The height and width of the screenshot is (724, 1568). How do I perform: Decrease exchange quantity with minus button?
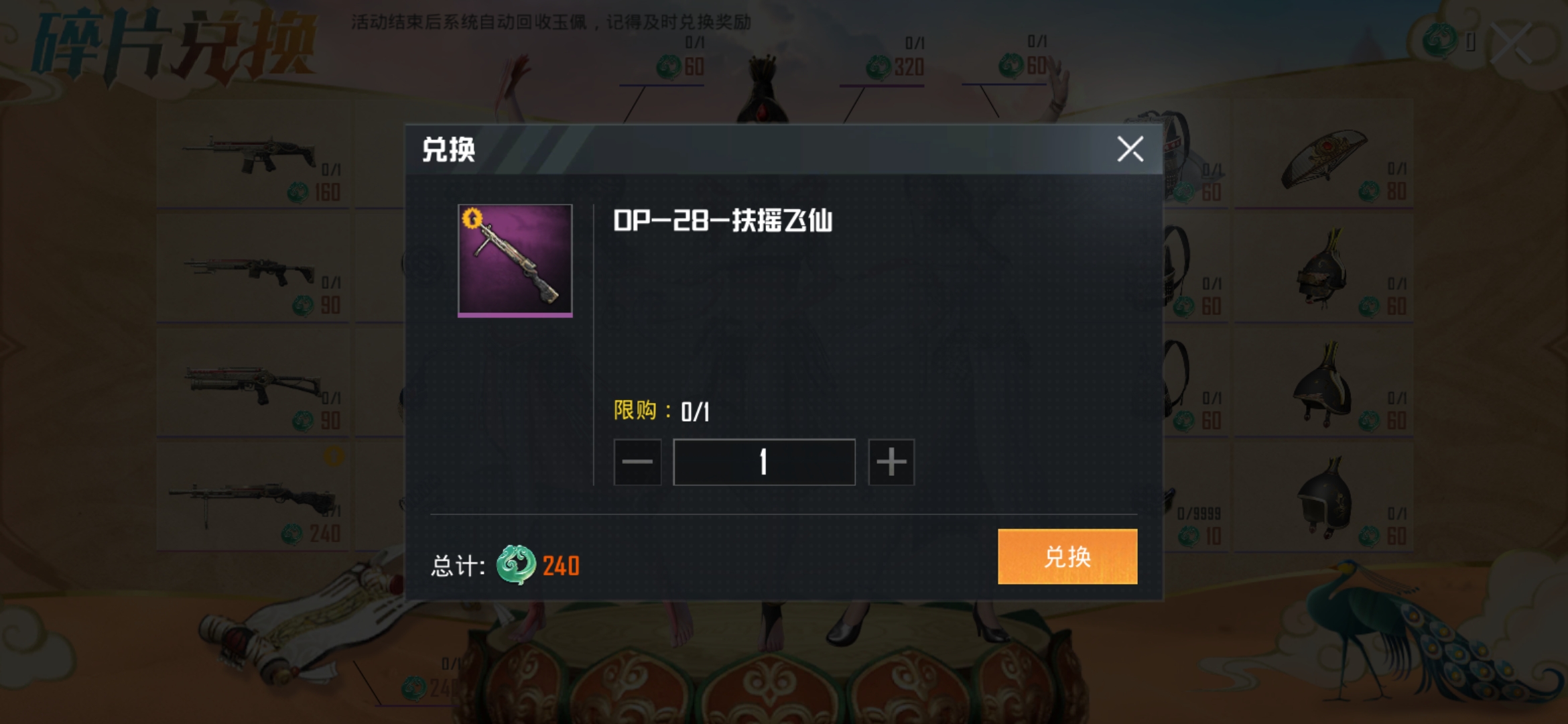[637, 462]
